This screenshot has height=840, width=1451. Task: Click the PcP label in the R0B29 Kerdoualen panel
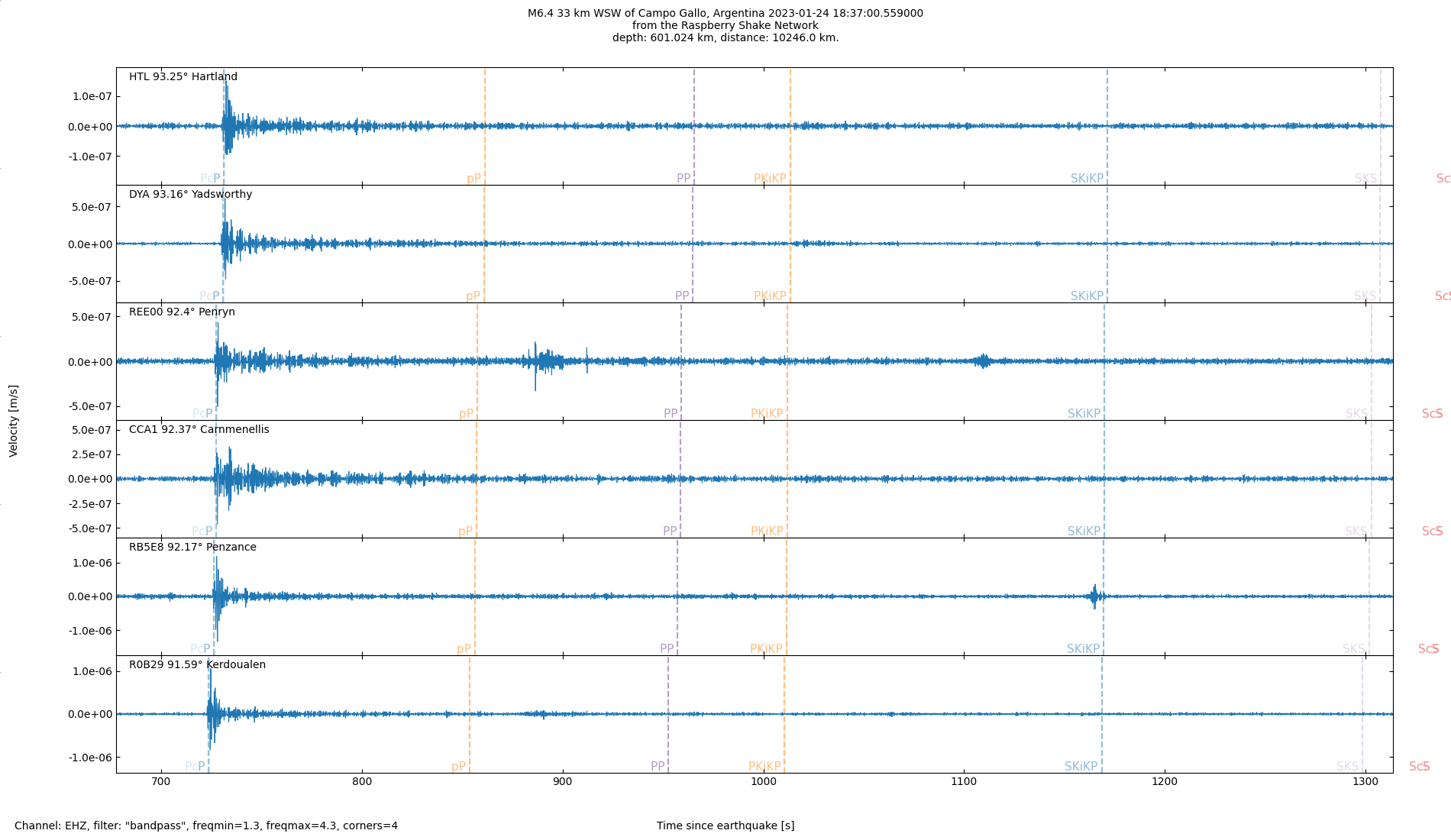pos(195,767)
